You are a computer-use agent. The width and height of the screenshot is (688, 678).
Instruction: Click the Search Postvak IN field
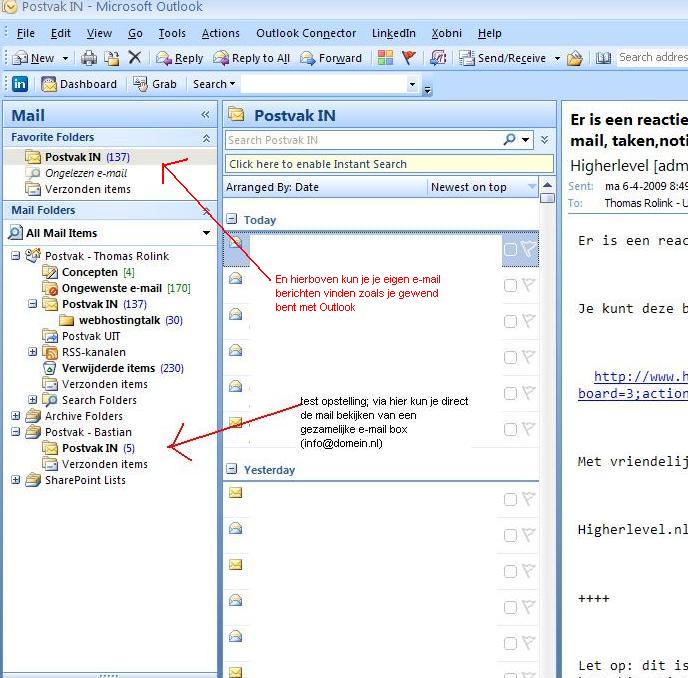click(363, 140)
